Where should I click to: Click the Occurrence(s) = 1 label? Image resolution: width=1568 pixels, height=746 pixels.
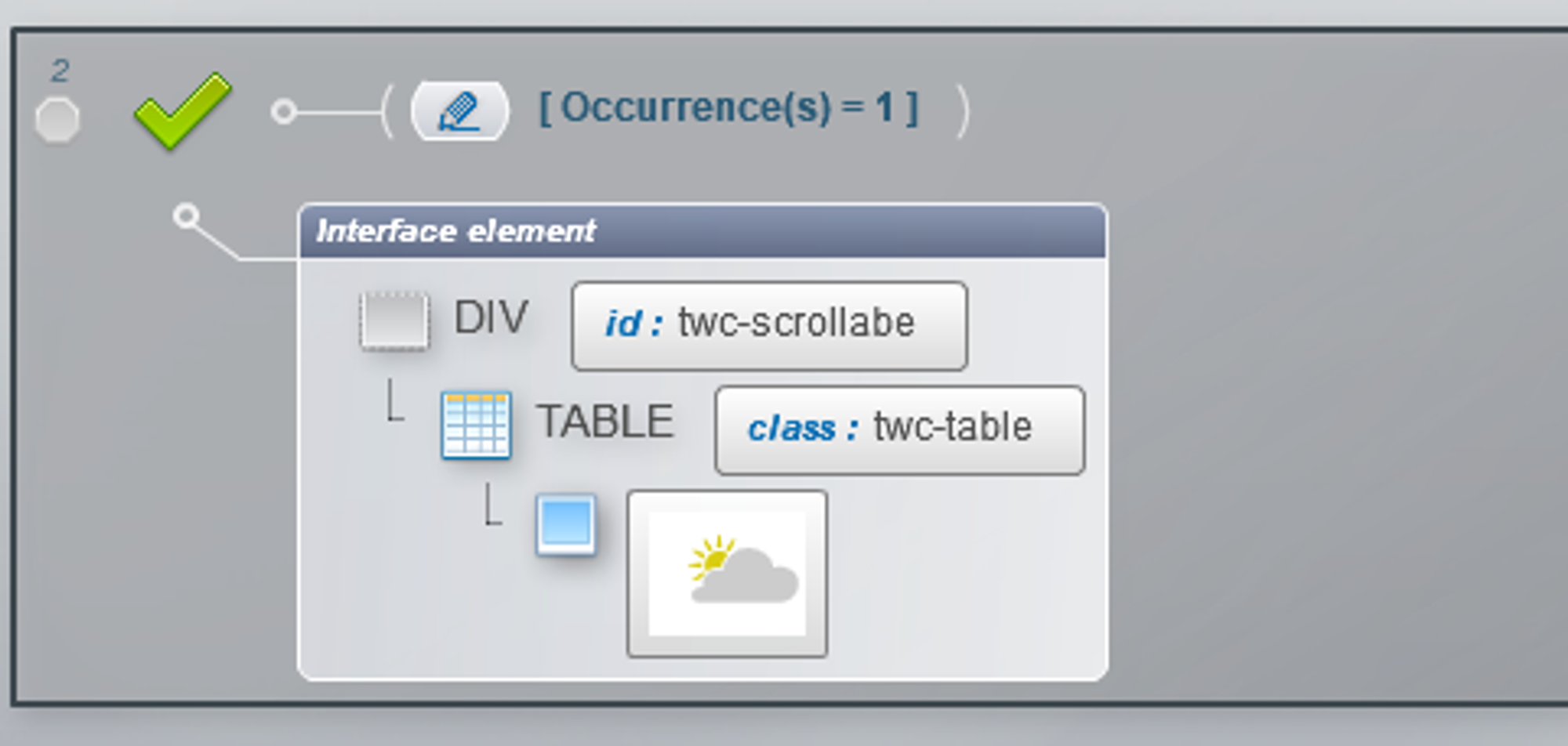click(728, 108)
